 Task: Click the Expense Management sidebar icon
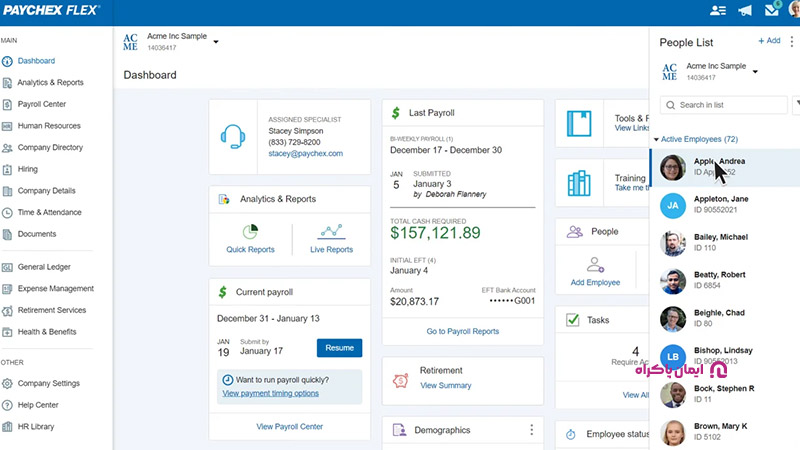pyautogui.click(x=7, y=289)
